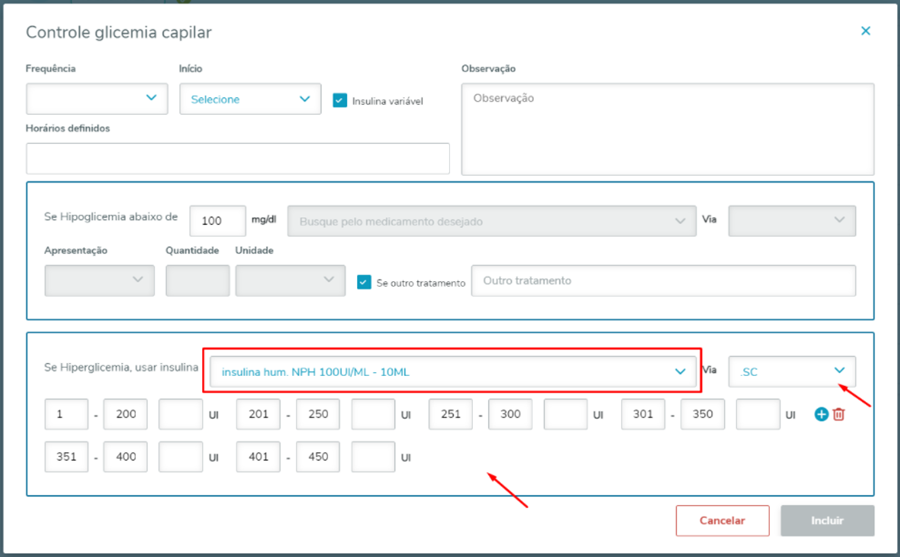Click range start field with value 251
This screenshot has width=900, height=557.
pos(451,414)
